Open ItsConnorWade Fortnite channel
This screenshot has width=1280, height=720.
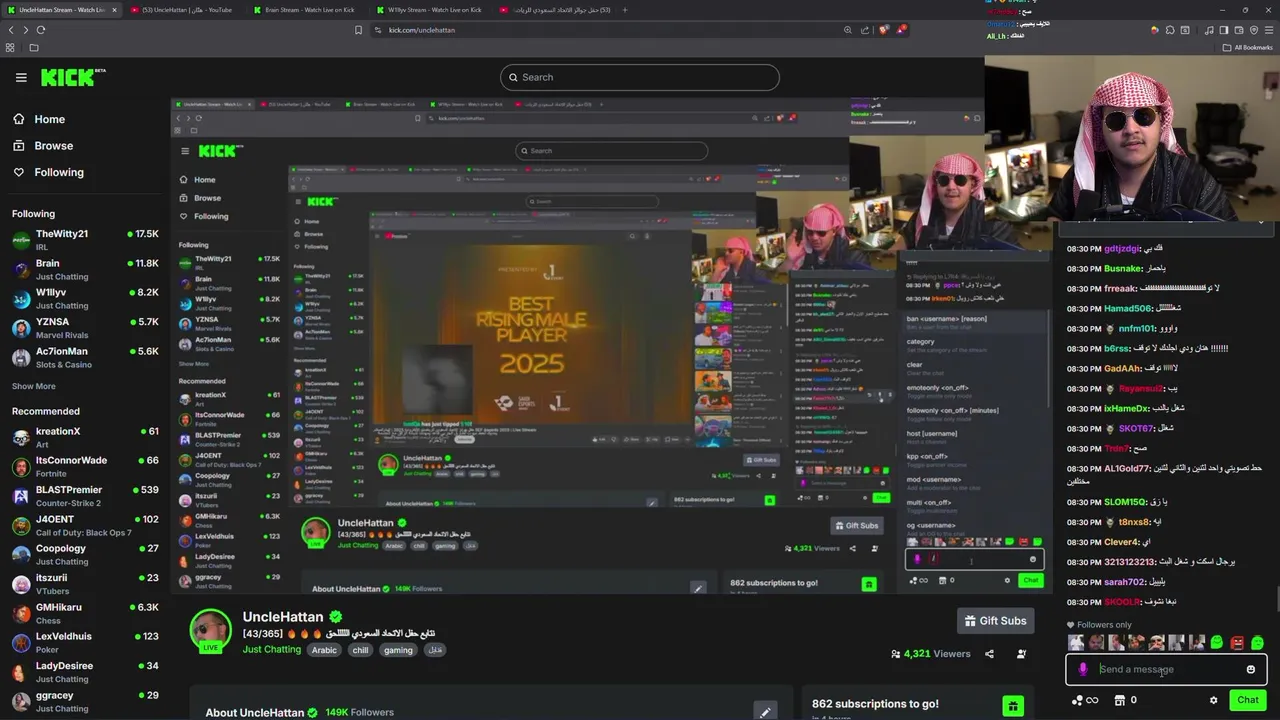click(84, 466)
